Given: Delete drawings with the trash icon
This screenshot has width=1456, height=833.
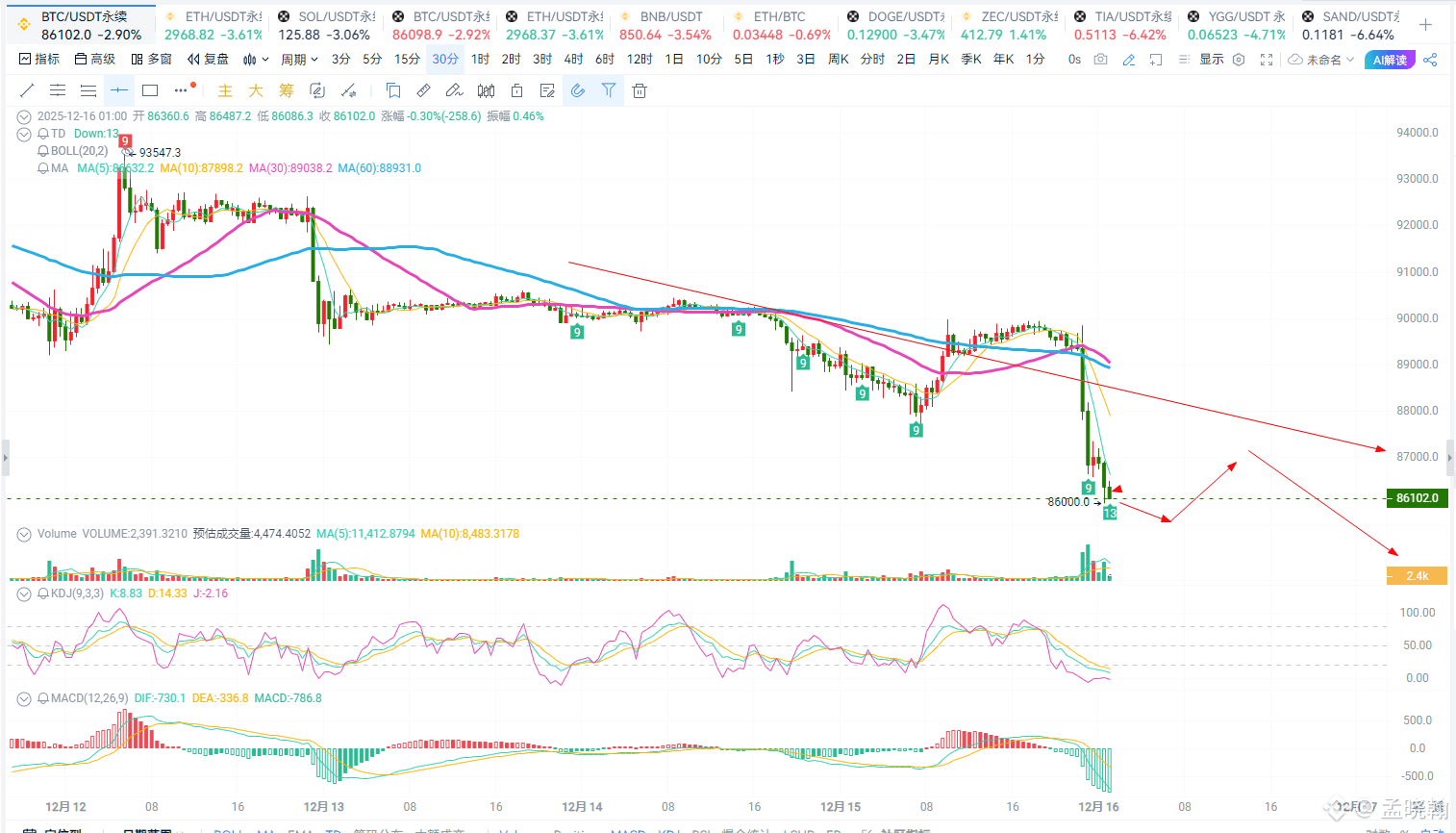Looking at the screenshot, I should coord(640,90).
